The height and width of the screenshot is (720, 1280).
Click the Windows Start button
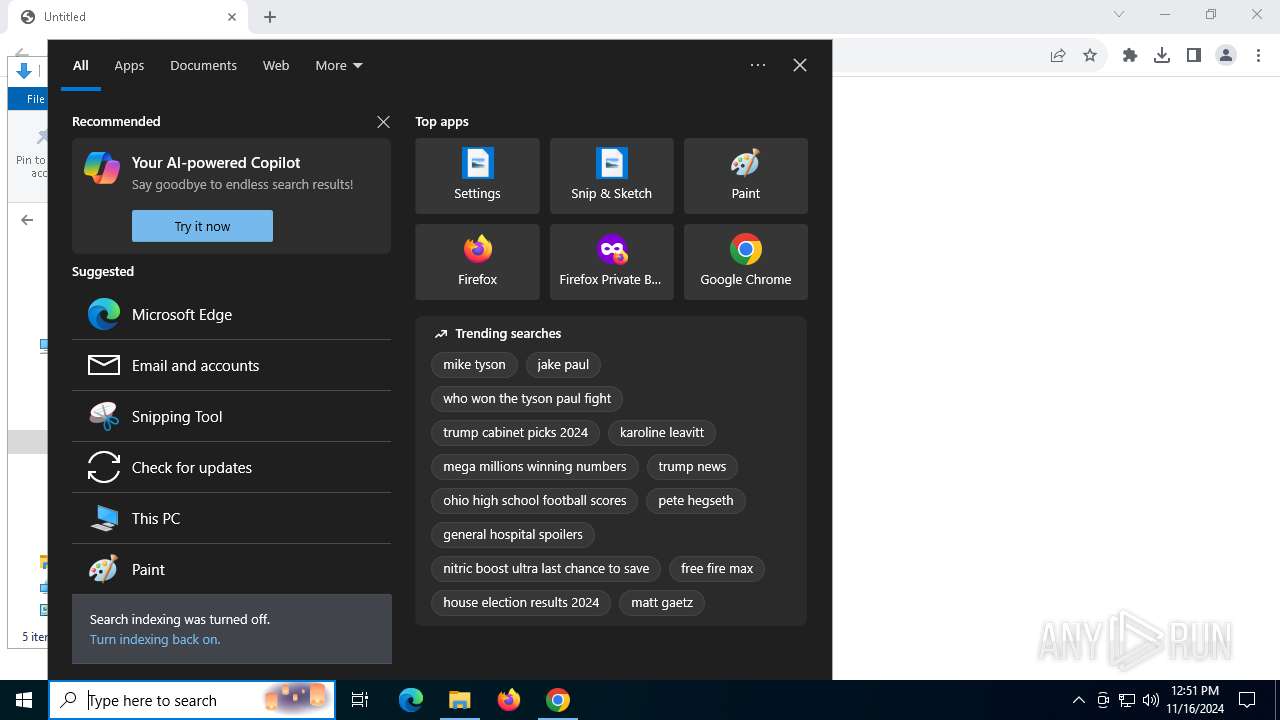tap(24, 700)
